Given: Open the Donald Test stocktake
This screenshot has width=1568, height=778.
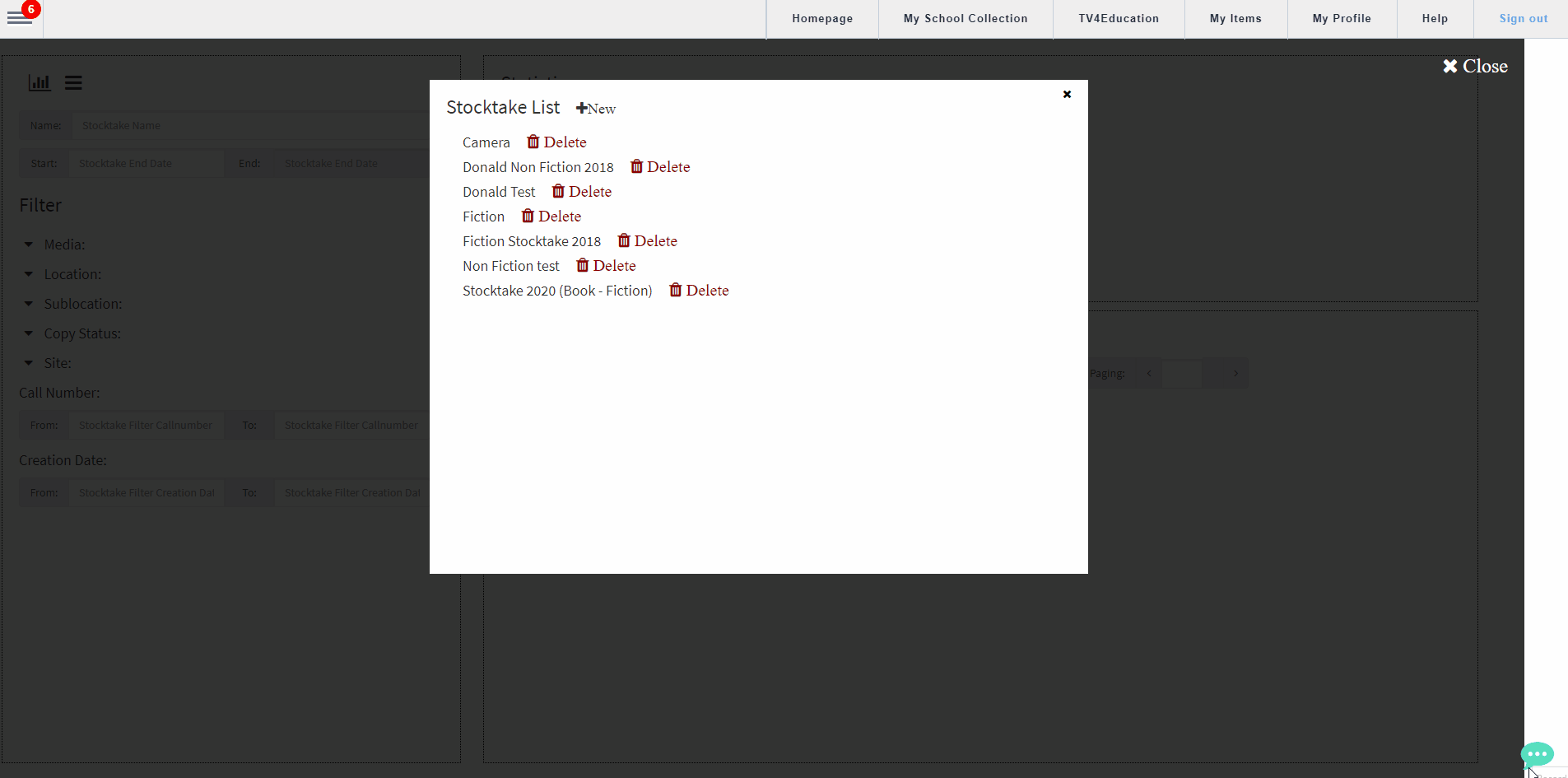Looking at the screenshot, I should 499,192.
